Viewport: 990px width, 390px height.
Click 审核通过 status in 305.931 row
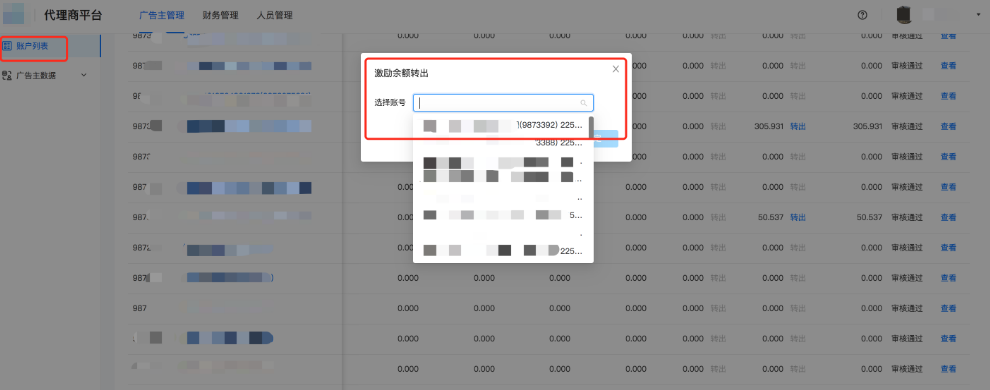coord(907,126)
